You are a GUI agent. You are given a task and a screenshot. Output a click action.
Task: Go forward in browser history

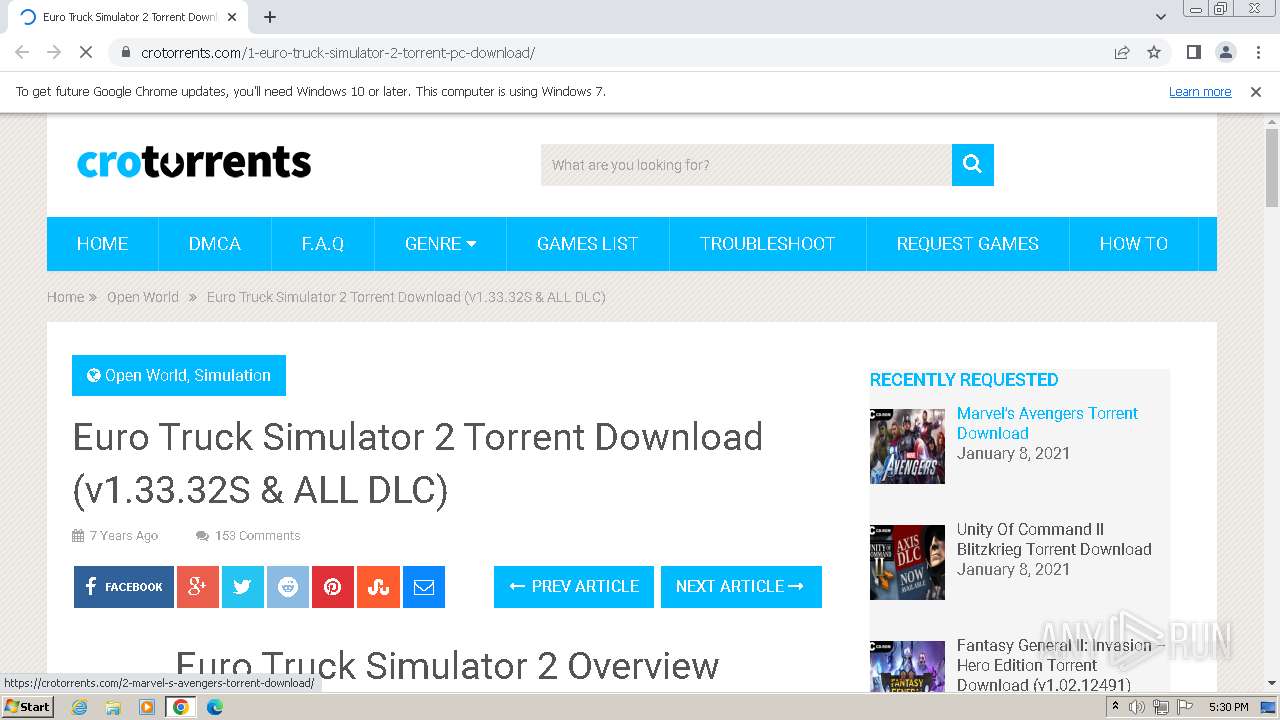tap(54, 52)
